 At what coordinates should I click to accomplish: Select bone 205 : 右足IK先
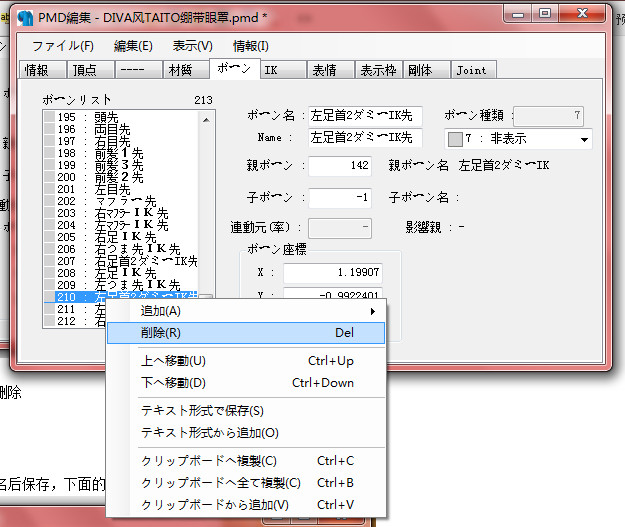[x=122, y=237]
